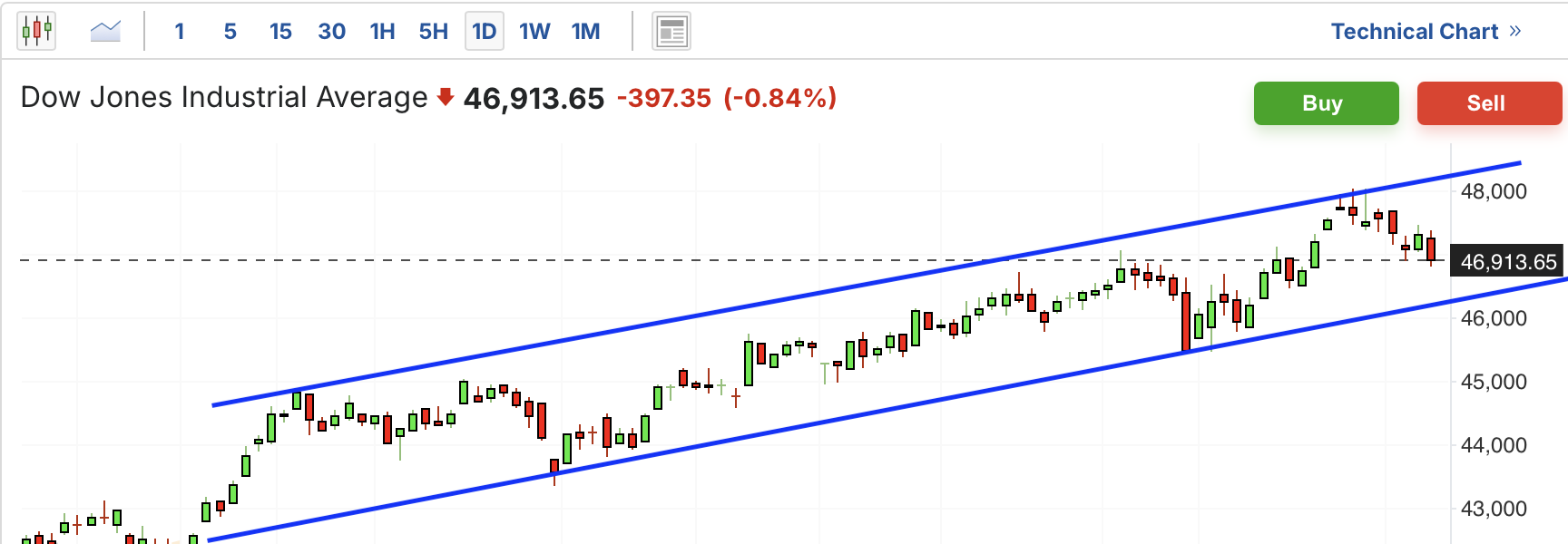Select the active 1D timeframe
Screen dimensions: 1568x544
(484, 32)
